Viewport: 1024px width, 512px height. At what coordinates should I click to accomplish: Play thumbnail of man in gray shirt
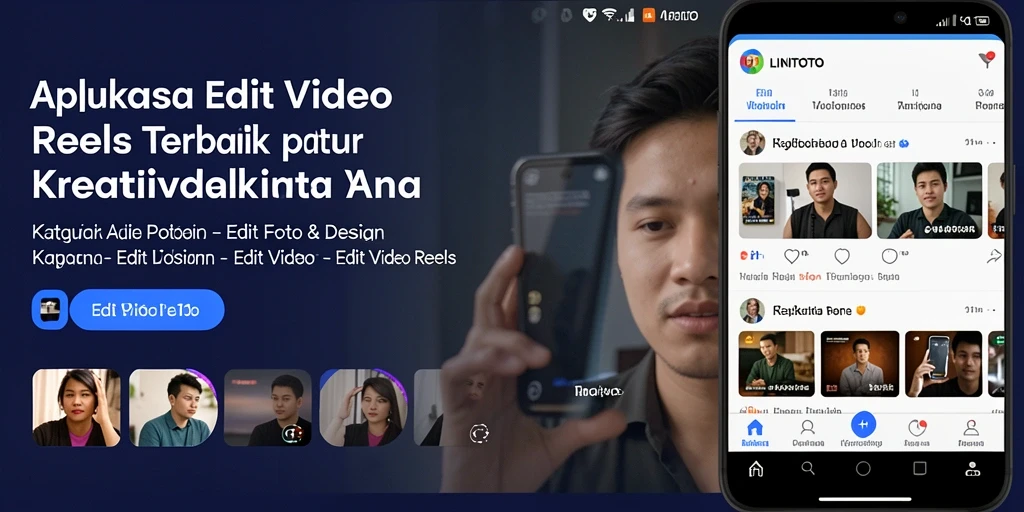click(859, 364)
